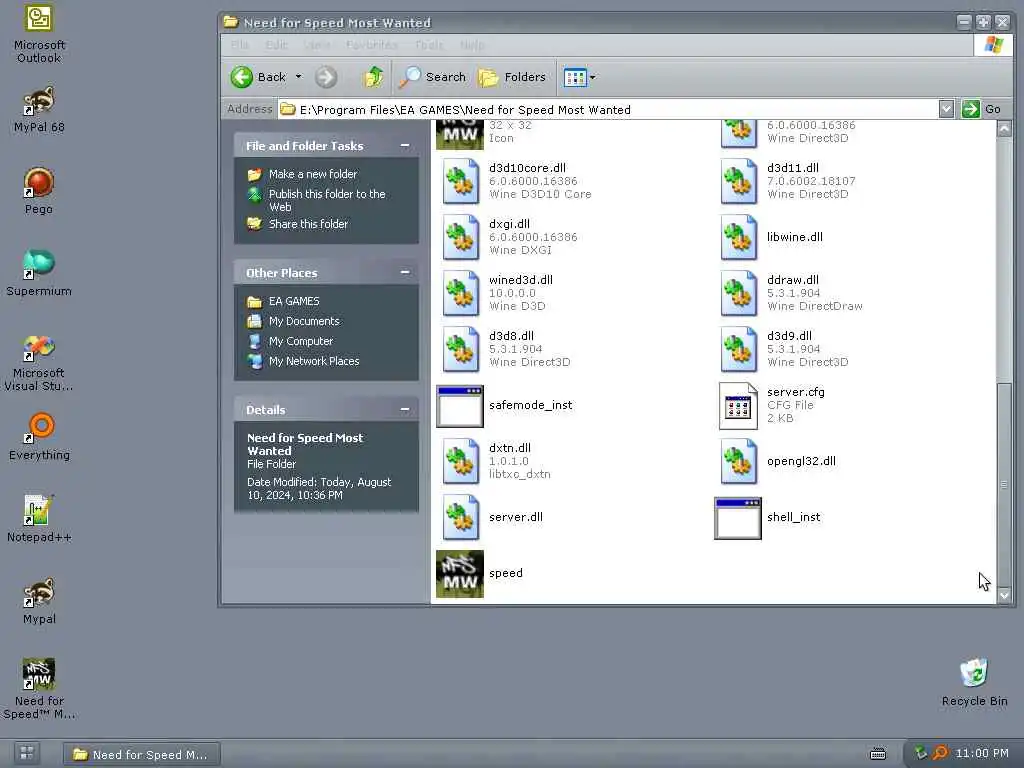The image size is (1024, 768).
Task: Toggle the Folders pane button
Action: [x=512, y=77]
